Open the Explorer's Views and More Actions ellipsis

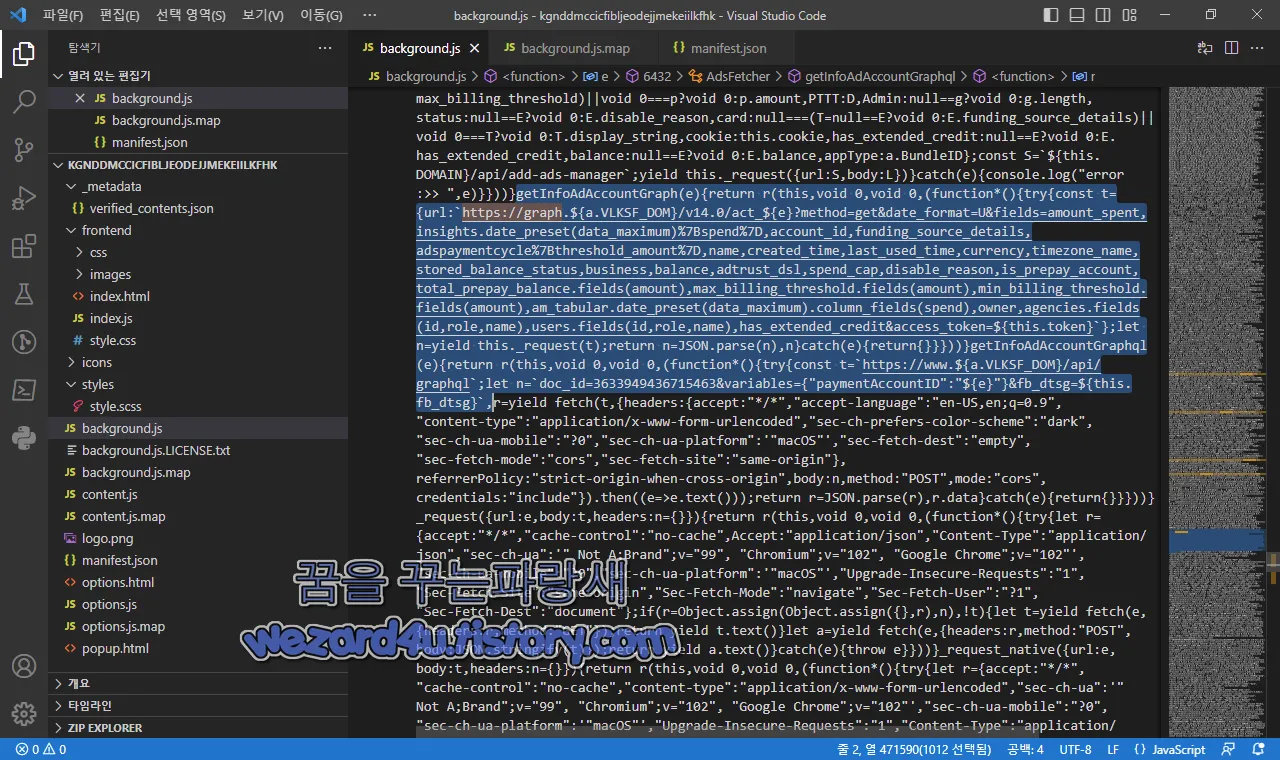click(325, 48)
